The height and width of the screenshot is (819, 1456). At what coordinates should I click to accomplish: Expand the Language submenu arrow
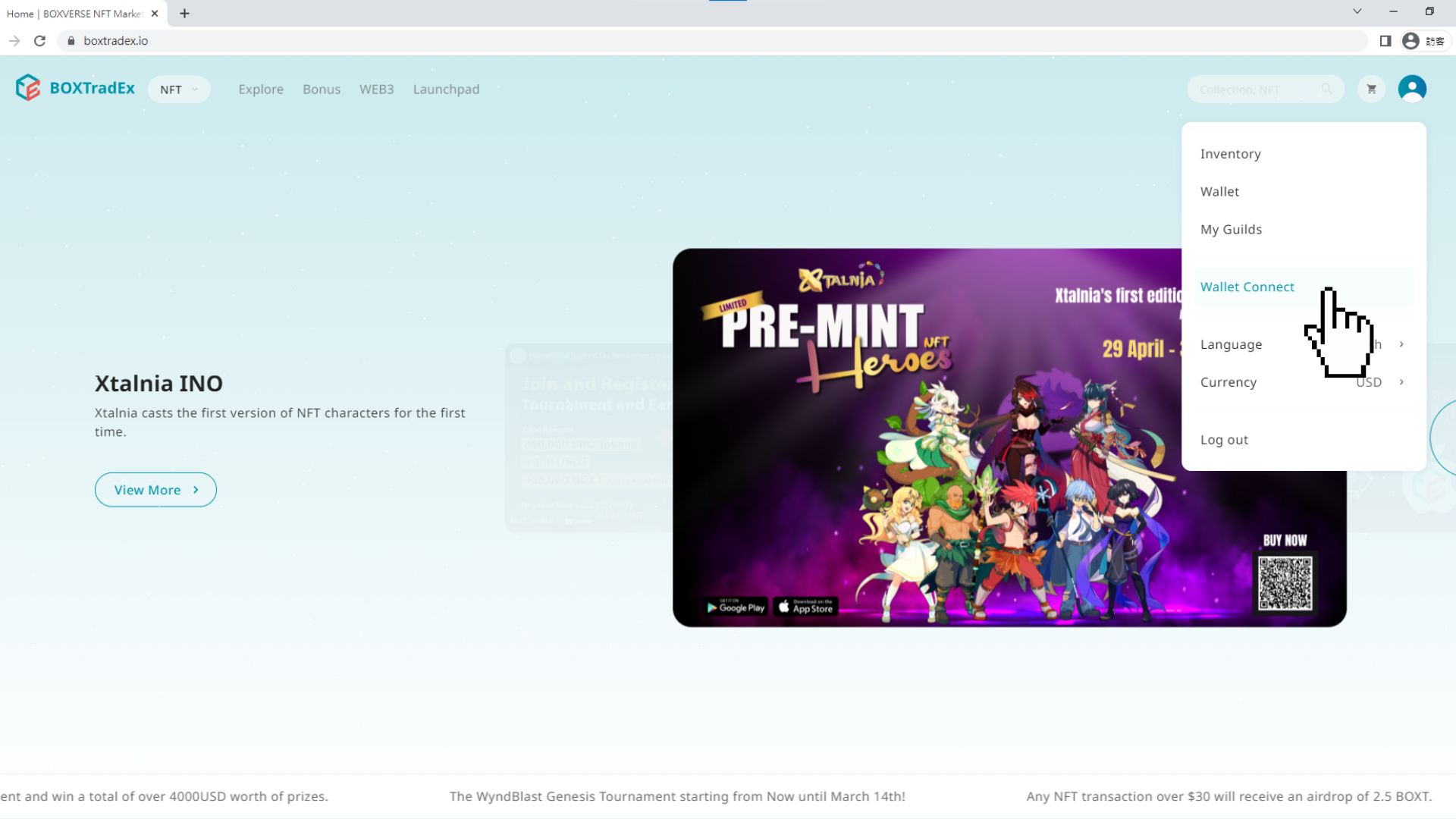point(1401,344)
